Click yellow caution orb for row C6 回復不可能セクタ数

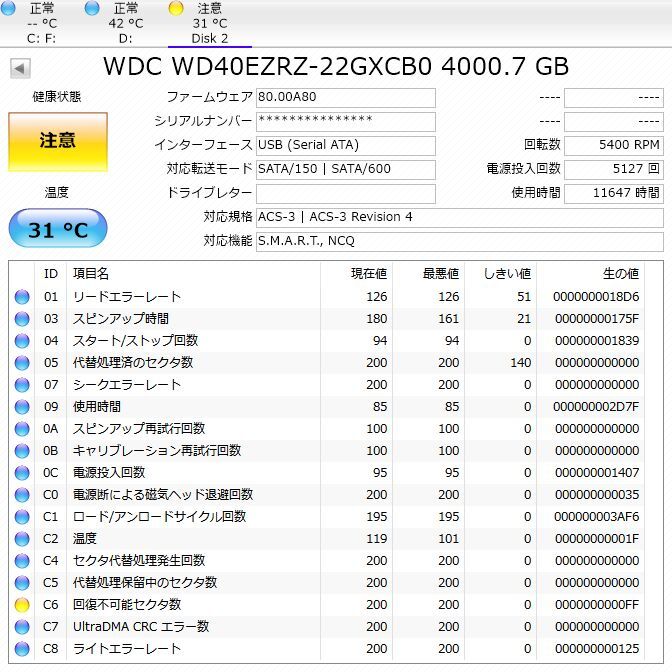click(22, 605)
